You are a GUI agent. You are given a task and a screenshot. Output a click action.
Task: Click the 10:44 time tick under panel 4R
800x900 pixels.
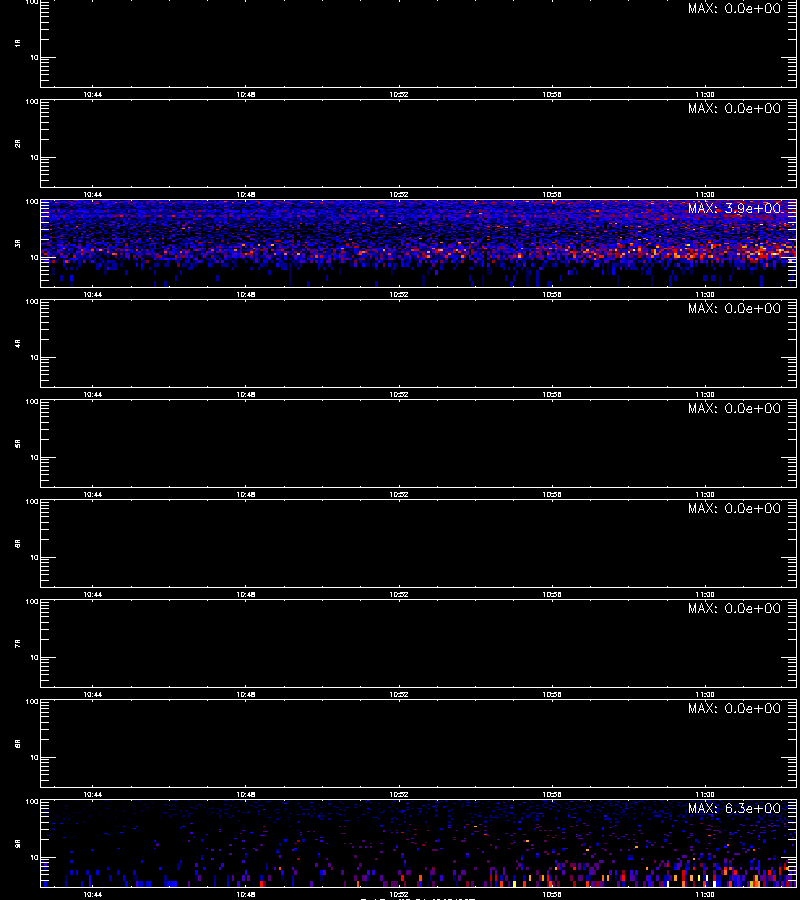pos(92,394)
